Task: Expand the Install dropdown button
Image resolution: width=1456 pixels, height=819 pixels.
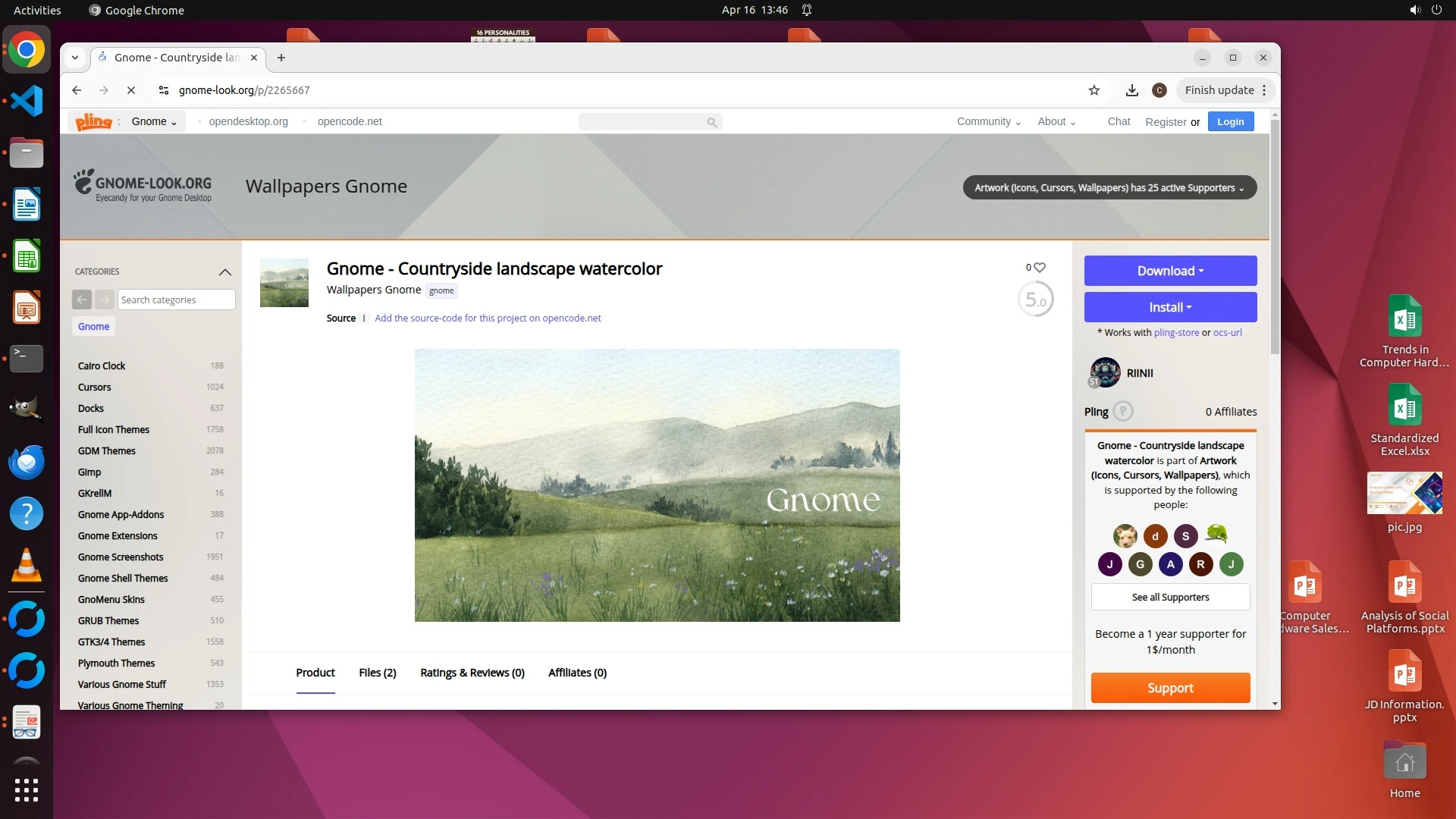Action: point(1170,307)
